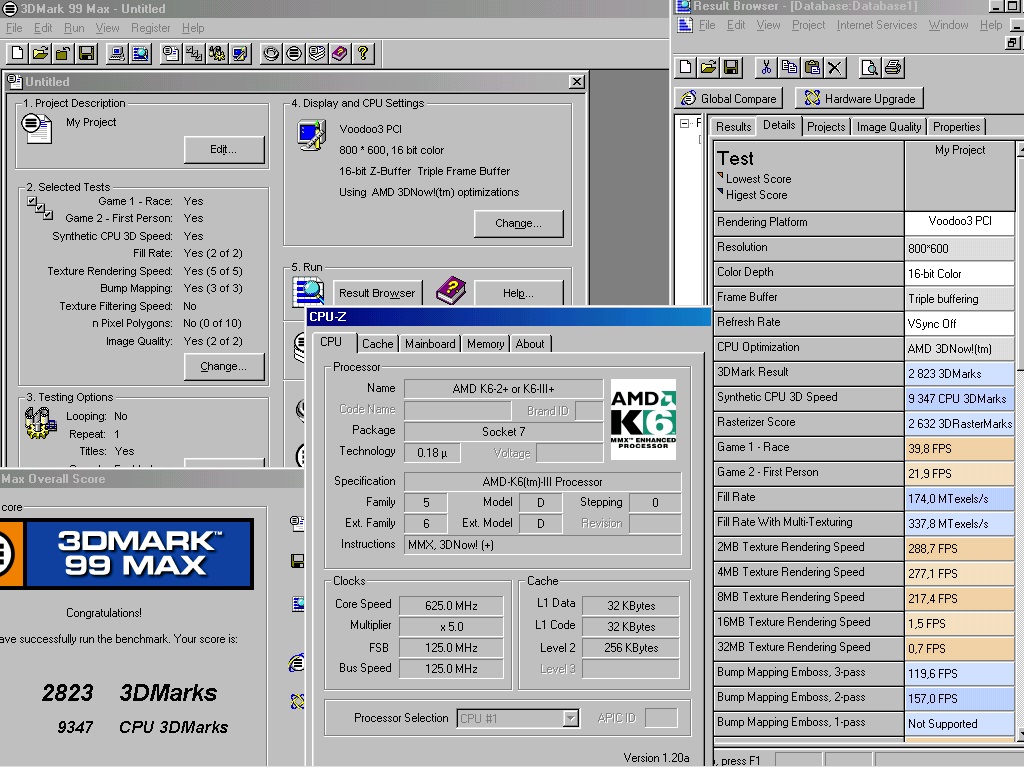Click the Save floppy icon in 3DMark toolbar

point(86,54)
